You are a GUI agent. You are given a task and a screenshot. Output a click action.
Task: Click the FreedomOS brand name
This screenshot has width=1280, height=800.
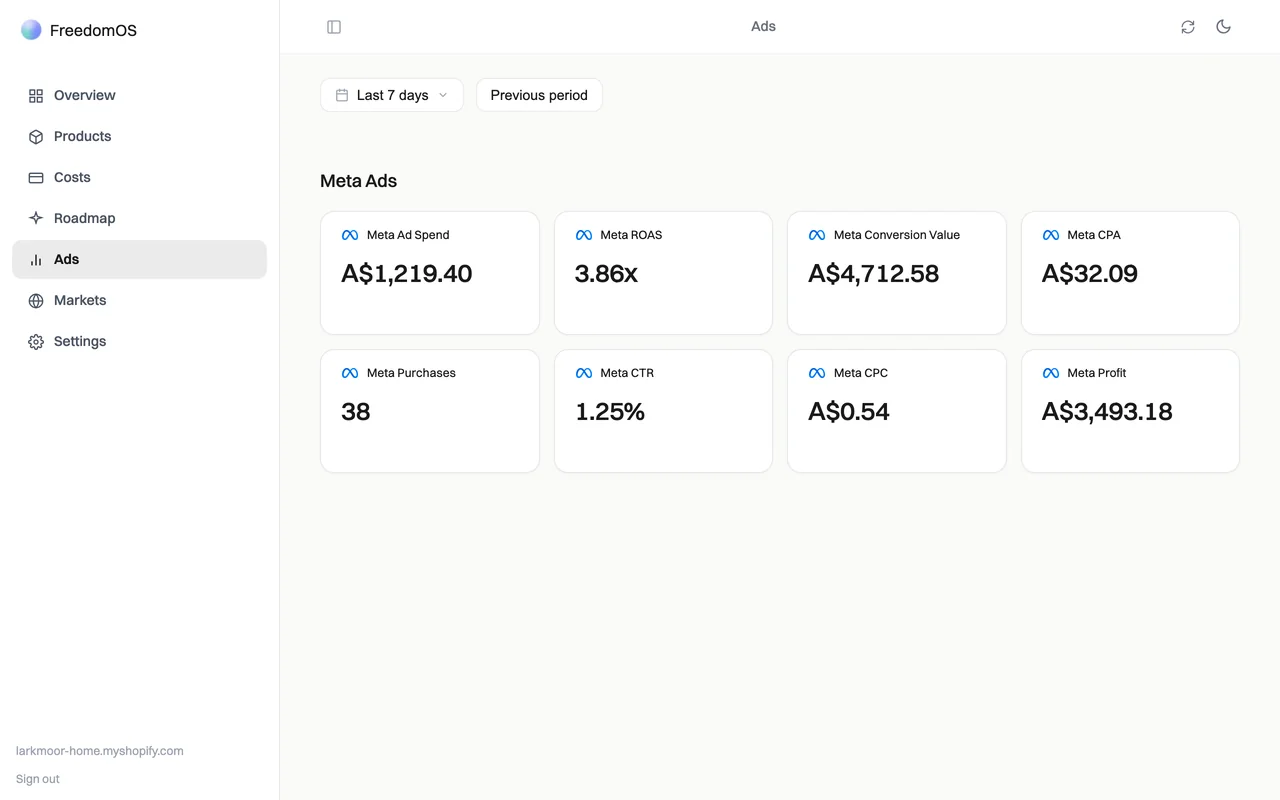coord(93,31)
